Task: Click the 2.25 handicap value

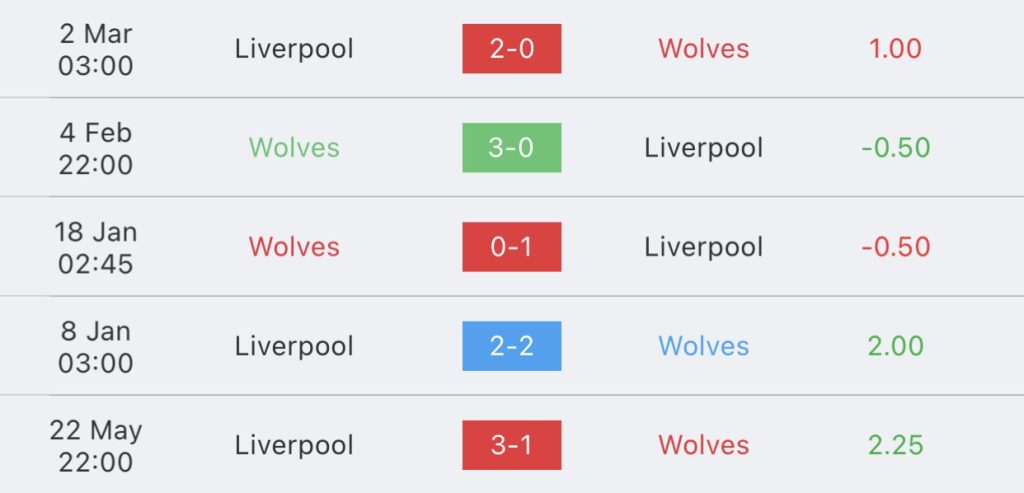Action: coord(895,445)
